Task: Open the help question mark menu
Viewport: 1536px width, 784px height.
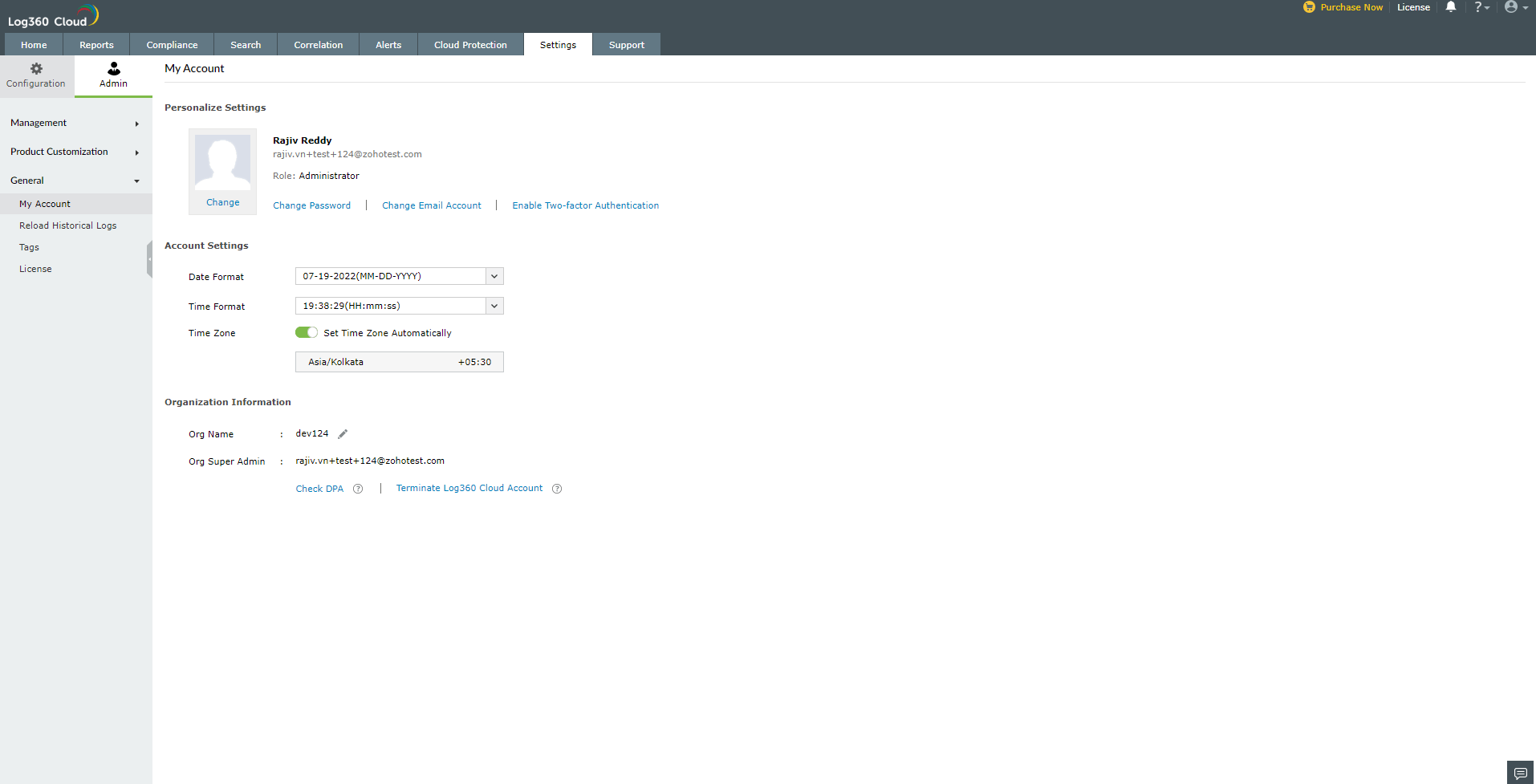Action: (x=1481, y=7)
